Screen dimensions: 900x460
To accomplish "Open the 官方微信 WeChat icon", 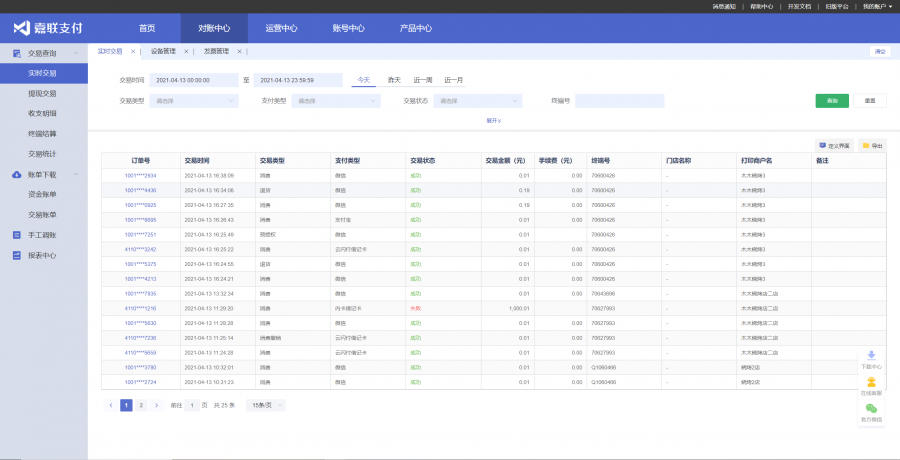I will coord(871,408).
